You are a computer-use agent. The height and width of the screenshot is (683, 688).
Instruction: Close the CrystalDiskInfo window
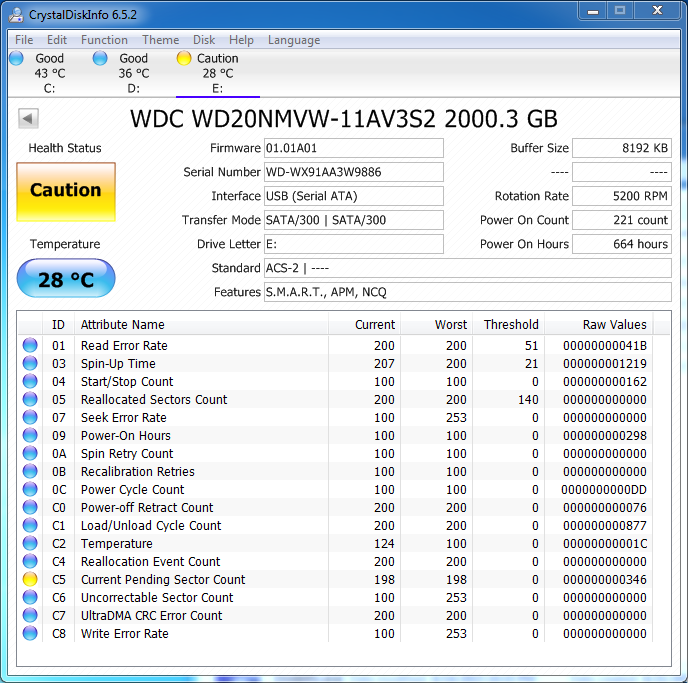click(657, 11)
